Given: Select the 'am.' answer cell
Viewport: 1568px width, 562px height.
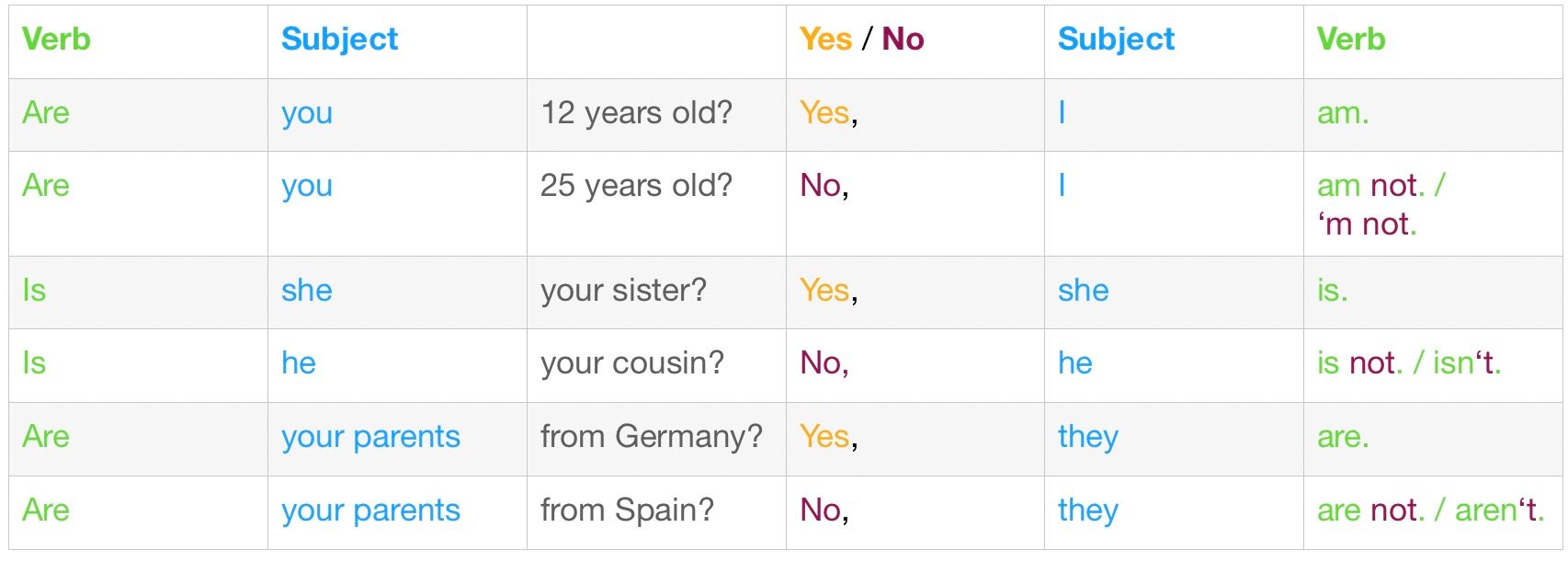Looking at the screenshot, I should pyautogui.click(x=1343, y=113).
